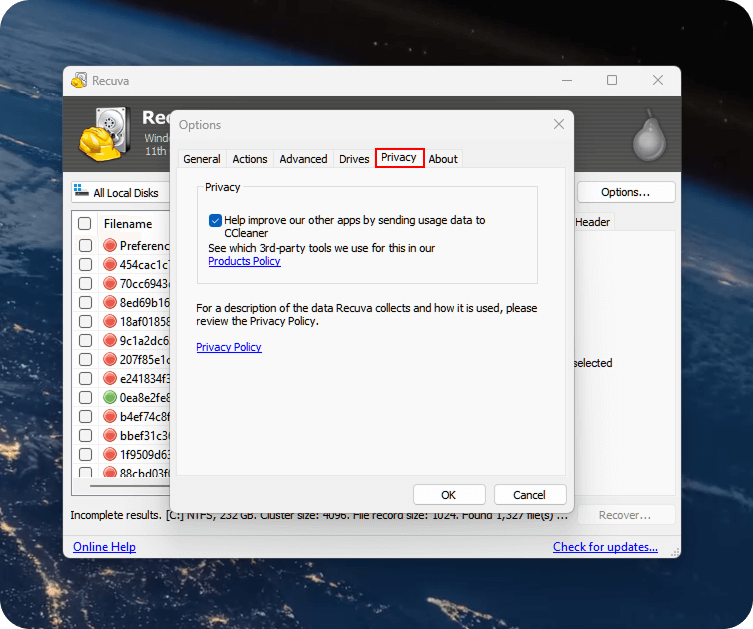
Task: Check the box for 207f85e1 file row
Action: [85, 359]
